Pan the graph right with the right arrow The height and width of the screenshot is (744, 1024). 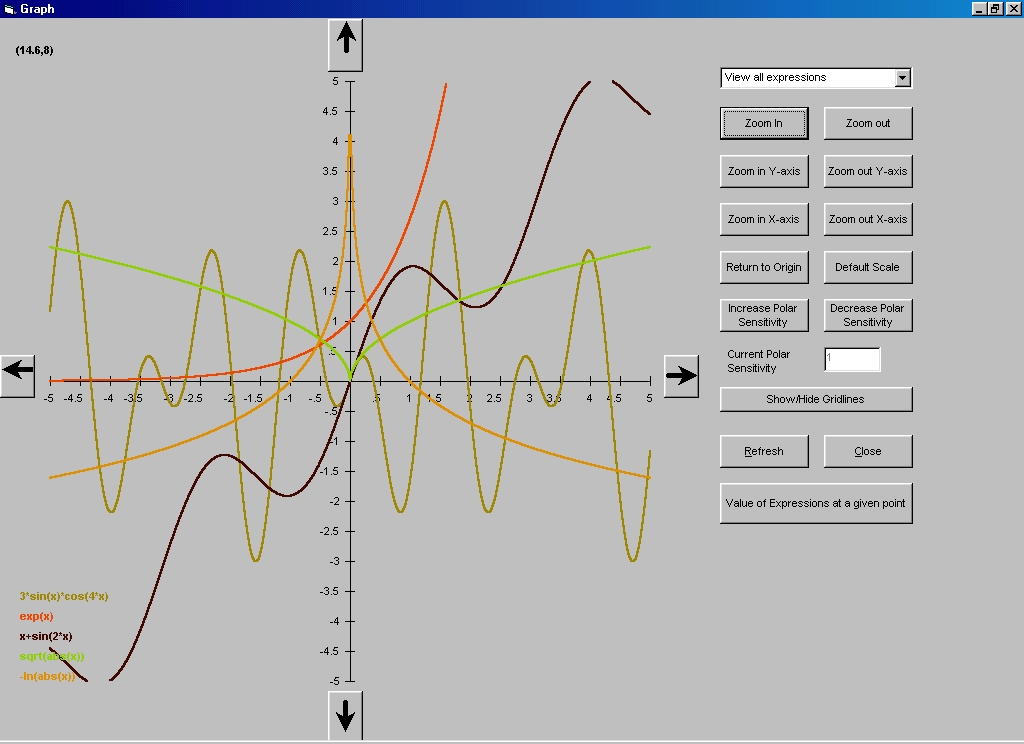[x=681, y=376]
